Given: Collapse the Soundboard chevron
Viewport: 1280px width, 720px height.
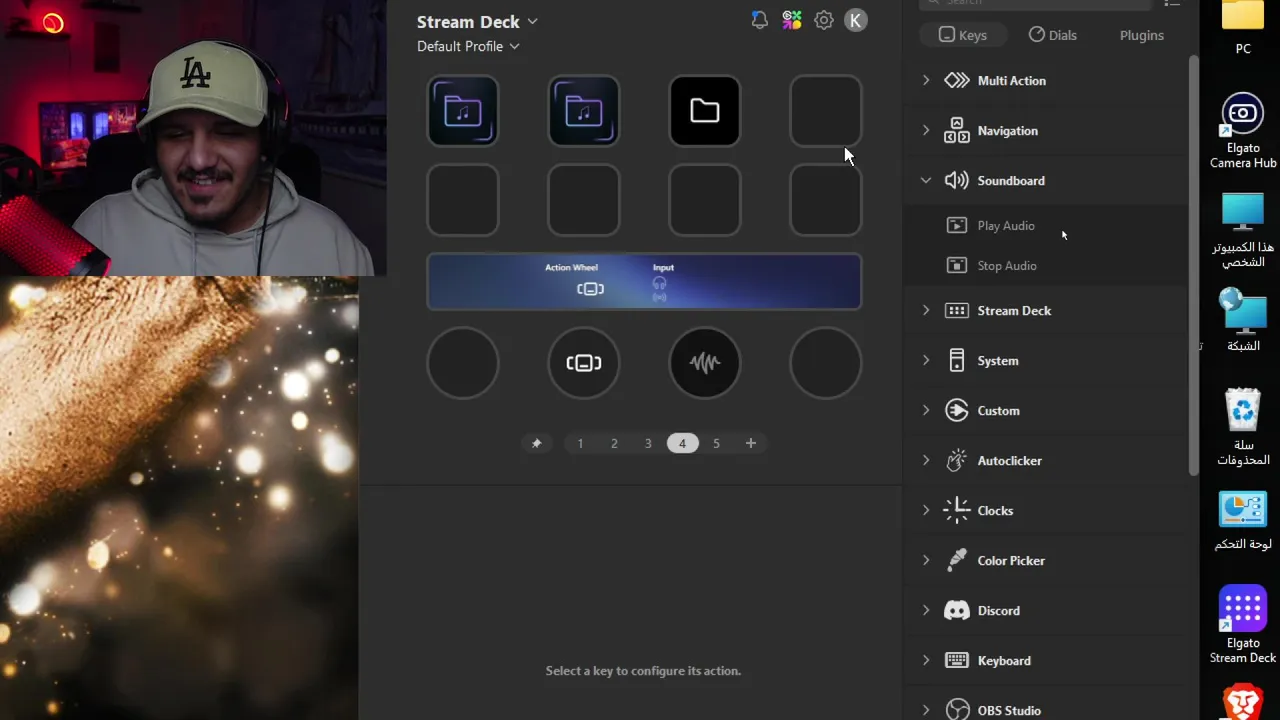Looking at the screenshot, I should click(926, 181).
